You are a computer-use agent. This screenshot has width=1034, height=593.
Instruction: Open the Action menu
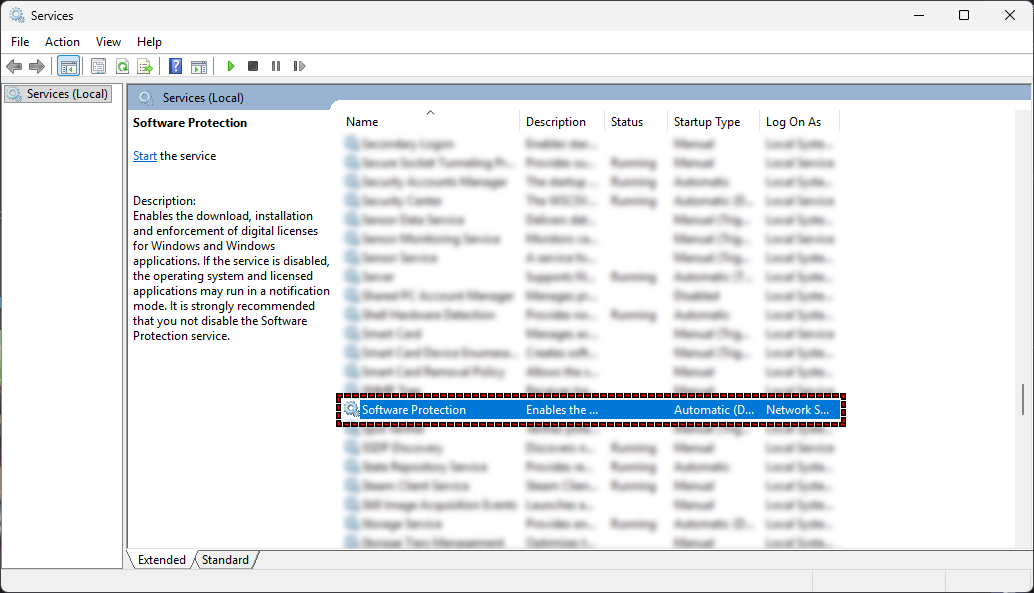pyautogui.click(x=62, y=42)
